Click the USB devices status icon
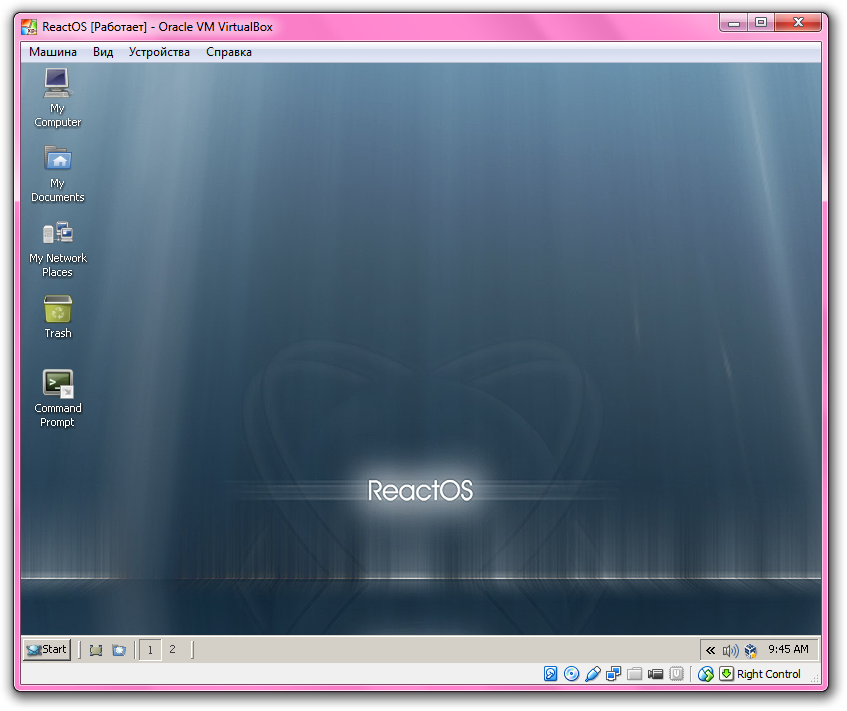847x711 pixels. point(593,674)
